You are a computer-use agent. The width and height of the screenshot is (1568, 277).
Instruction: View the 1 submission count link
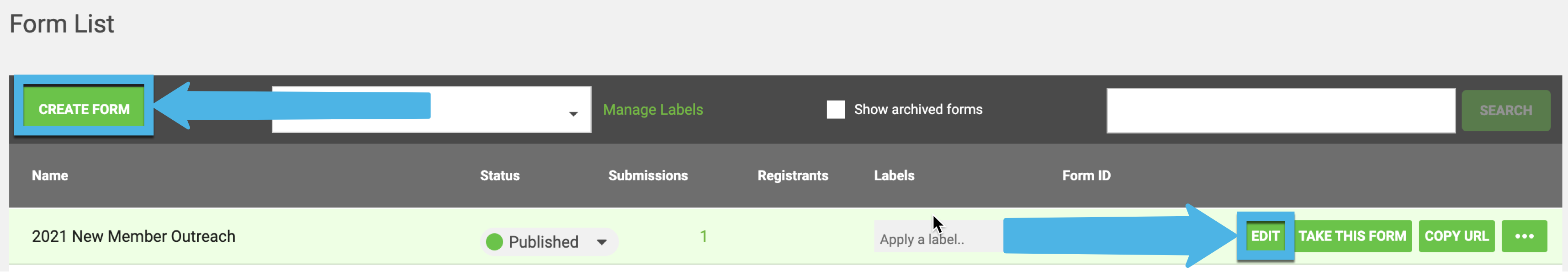[703, 236]
